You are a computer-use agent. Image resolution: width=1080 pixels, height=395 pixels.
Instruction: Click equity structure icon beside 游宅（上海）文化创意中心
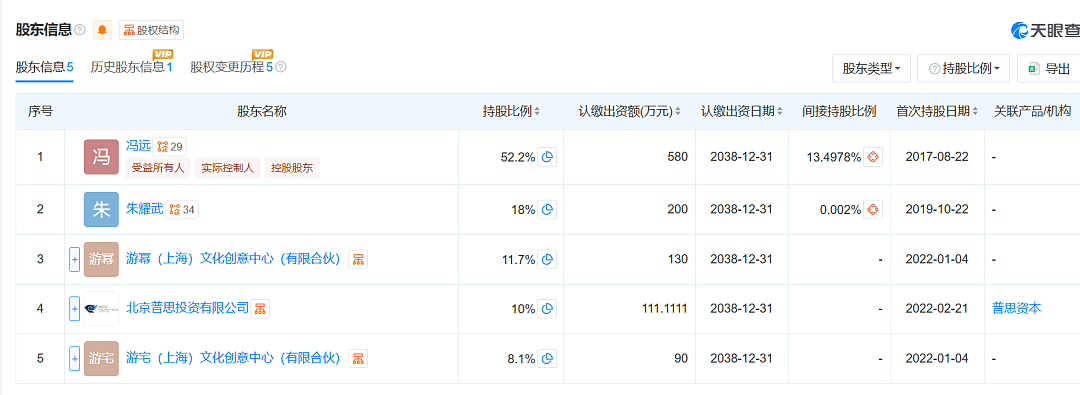pos(357,358)
